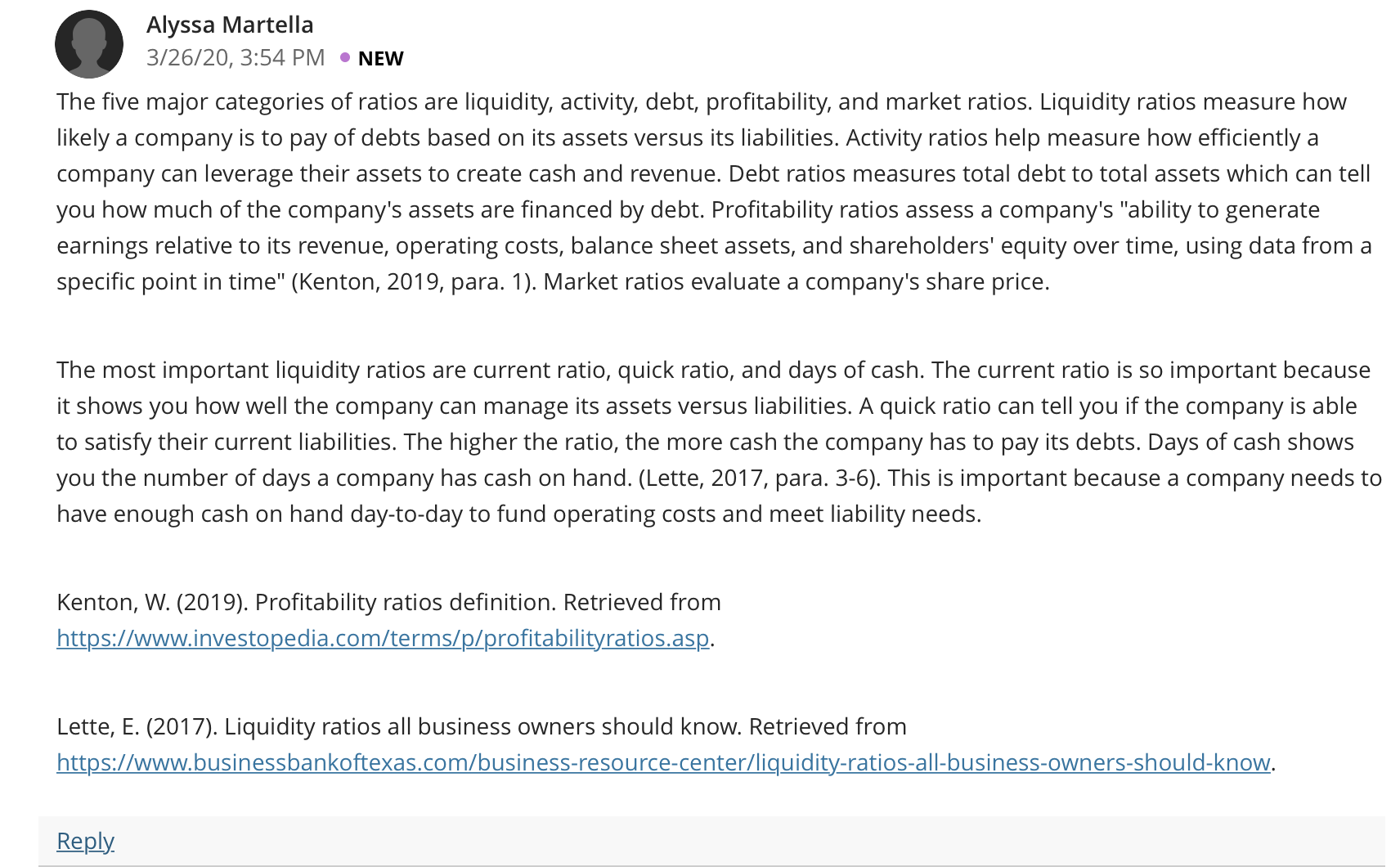Open the businessbankoftexas.com liquidity ratios link
Image resolution: width=1400 pixels, height=867 pixels.
[663, 762]
